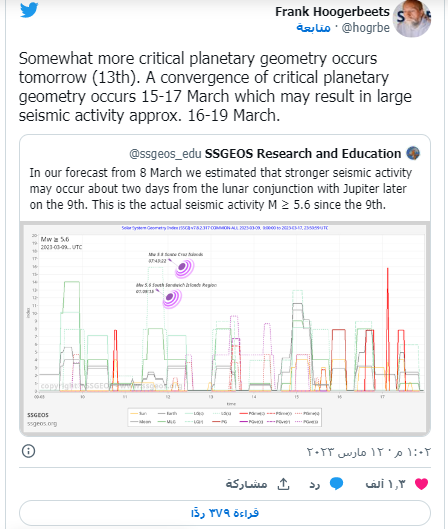Read the 379 replies button

225,513
